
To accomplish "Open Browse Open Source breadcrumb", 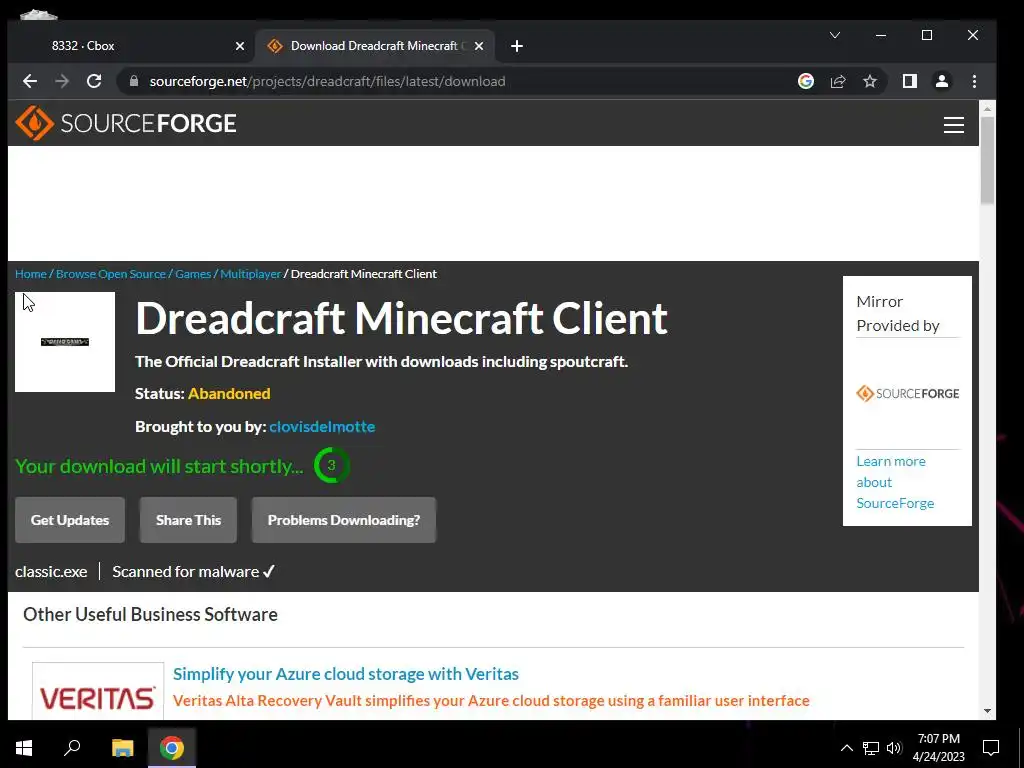I will (x=111, y=274).
